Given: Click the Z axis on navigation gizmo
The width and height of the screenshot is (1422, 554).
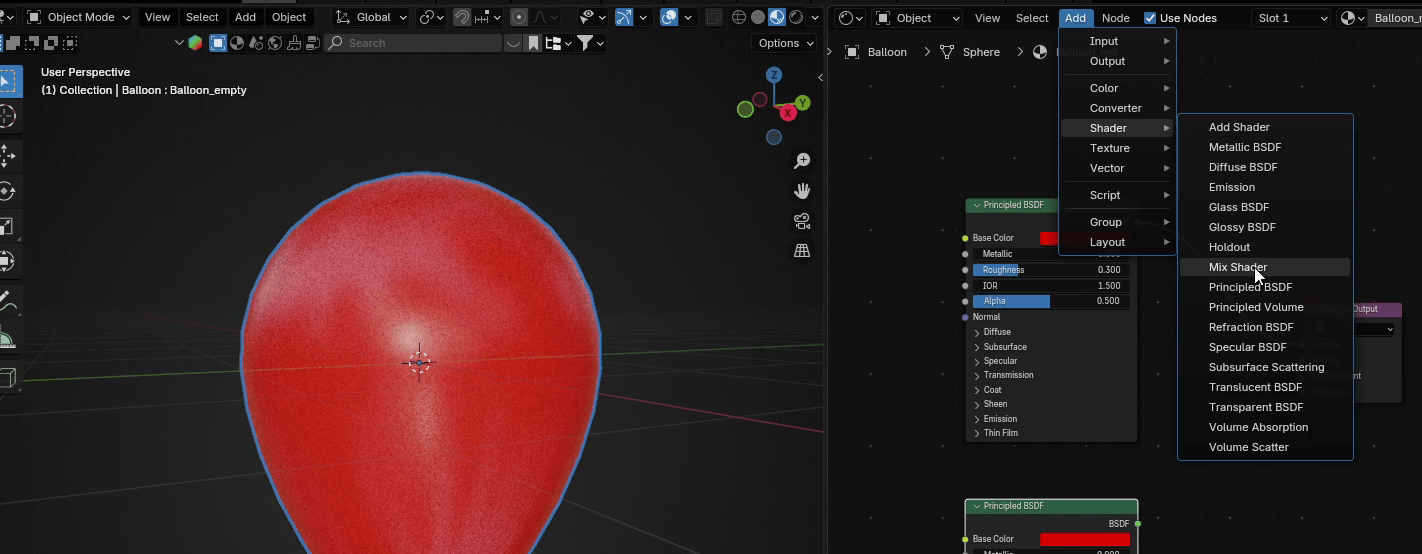Looking at the screenshot, I should [x=773, y=75].
